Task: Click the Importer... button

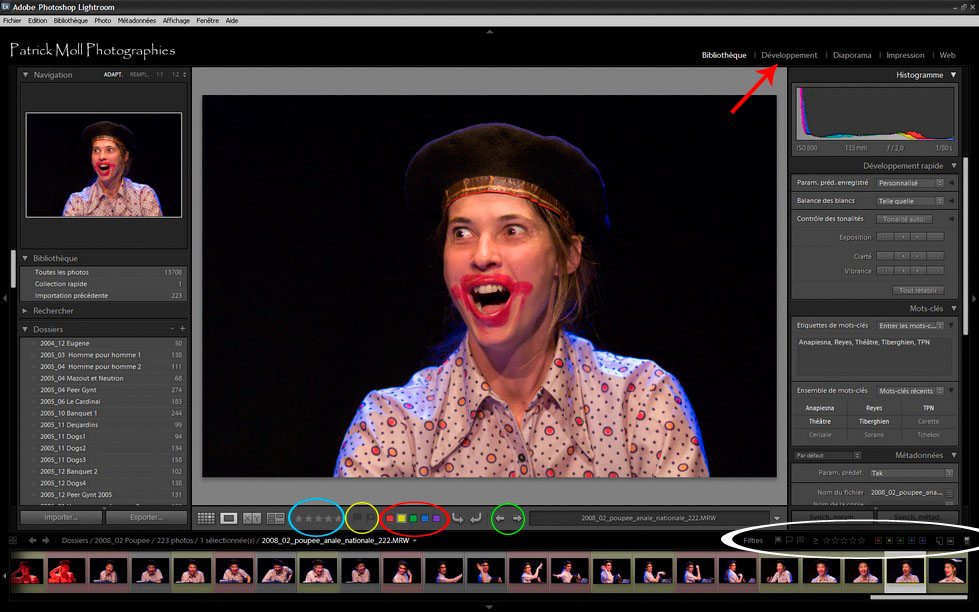Action: click(x=62, y=518)
